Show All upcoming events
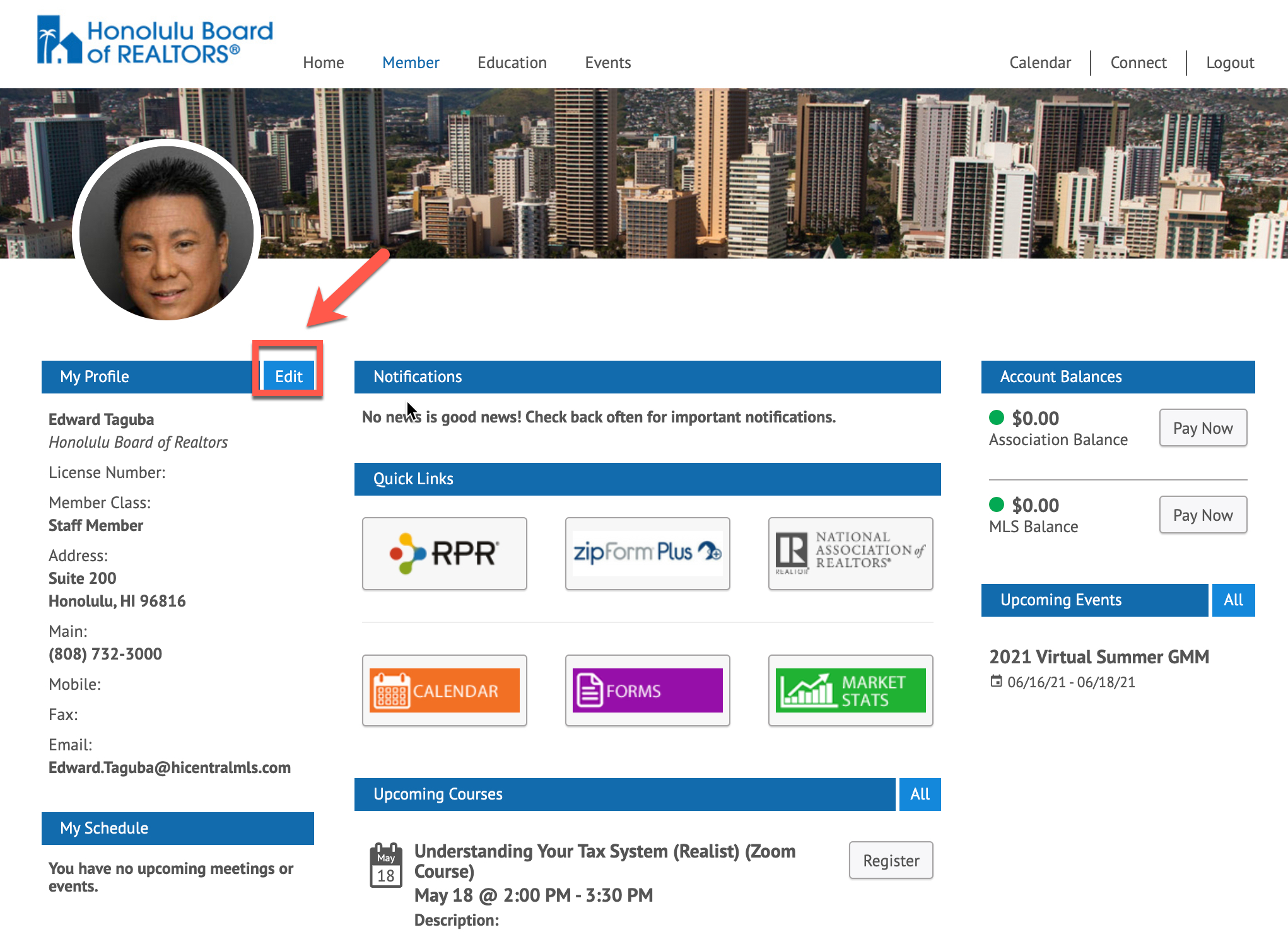The height and width of the screenshot is (937, 1288). pyautogui.click(x=1232, y=600)
